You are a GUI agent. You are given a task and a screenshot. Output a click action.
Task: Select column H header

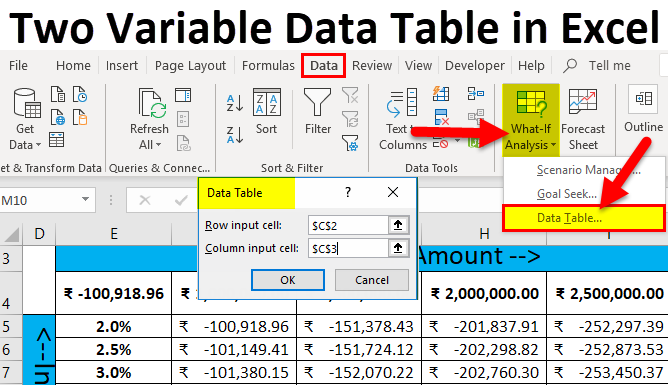coord(484,234)
